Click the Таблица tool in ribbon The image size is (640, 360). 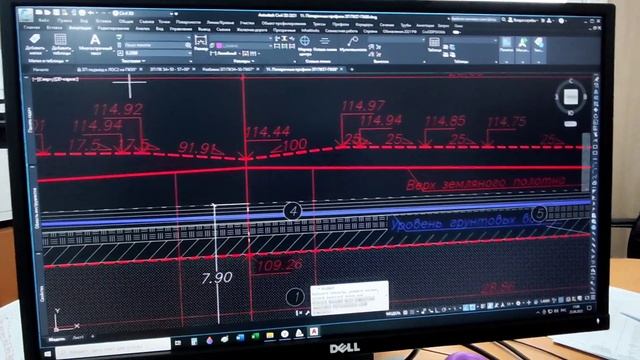coord(434,44)
